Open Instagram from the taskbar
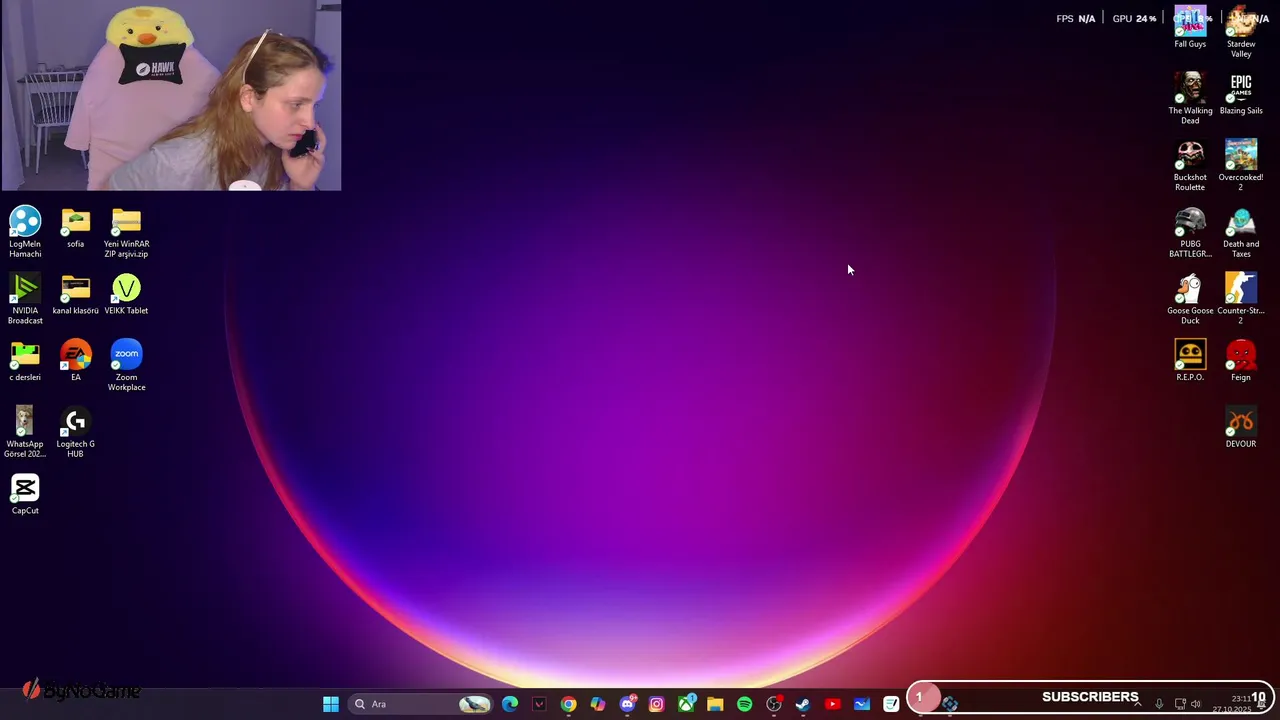Screen dimensions: 1280x720 656,704
